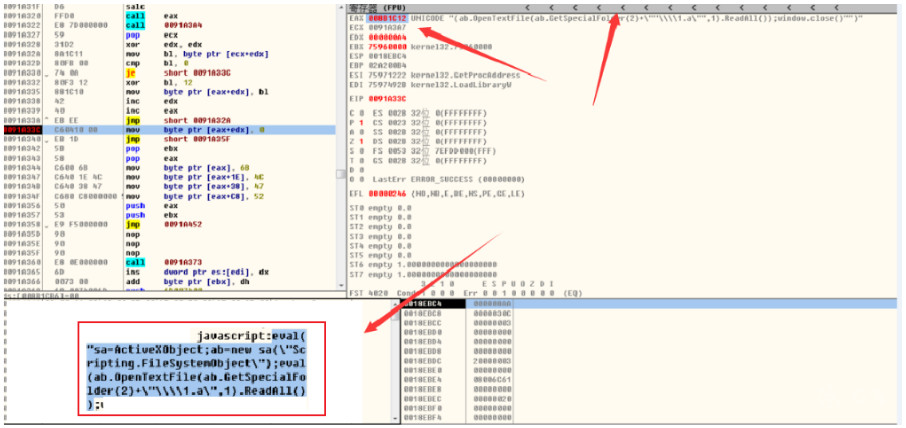The width and height of the screenshot is (906, 428).
Task: Click the disassembly pane vertical scrollbar thumb
Action: point(341,174)
